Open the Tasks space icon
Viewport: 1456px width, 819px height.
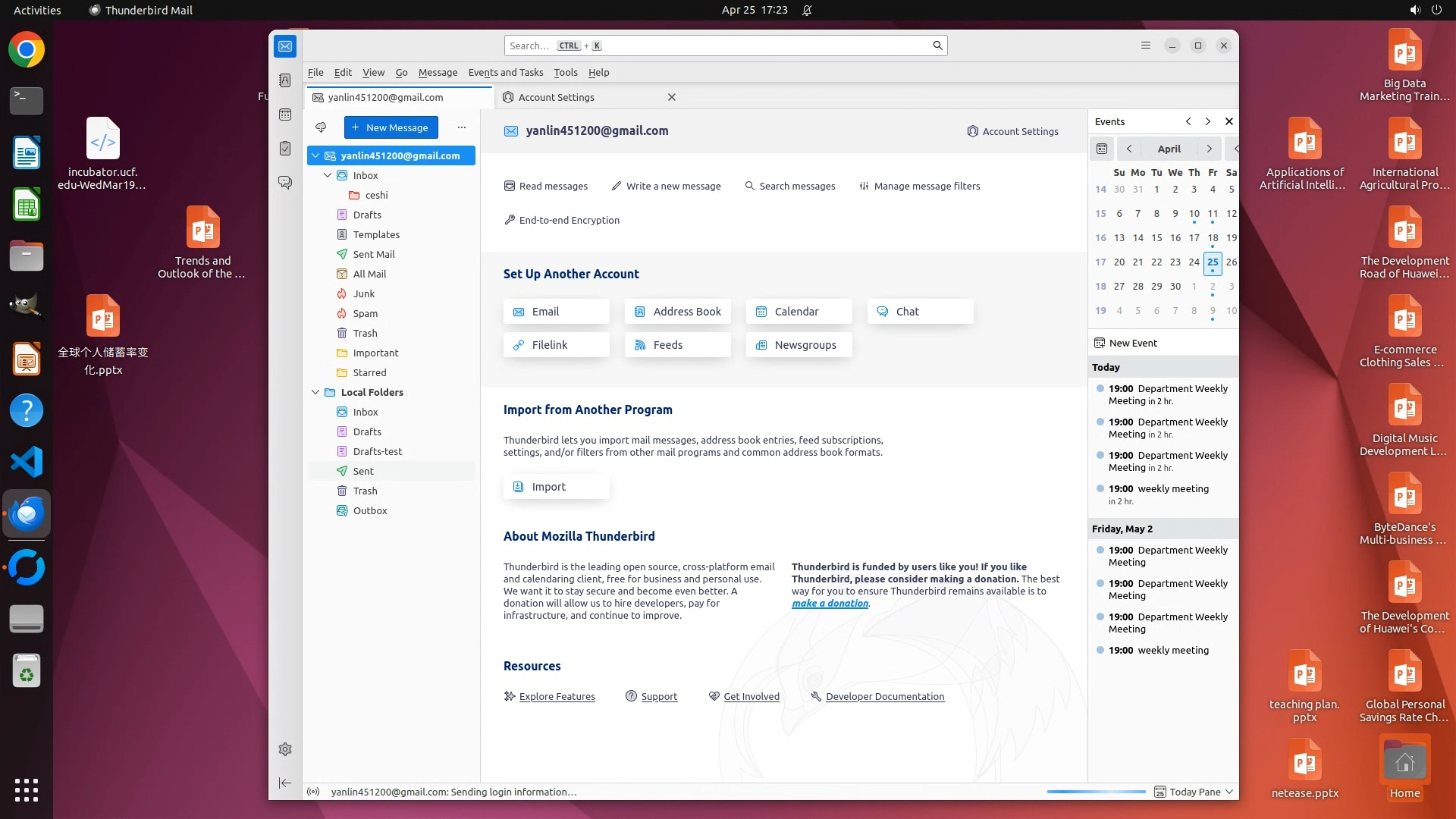point(285,149)
